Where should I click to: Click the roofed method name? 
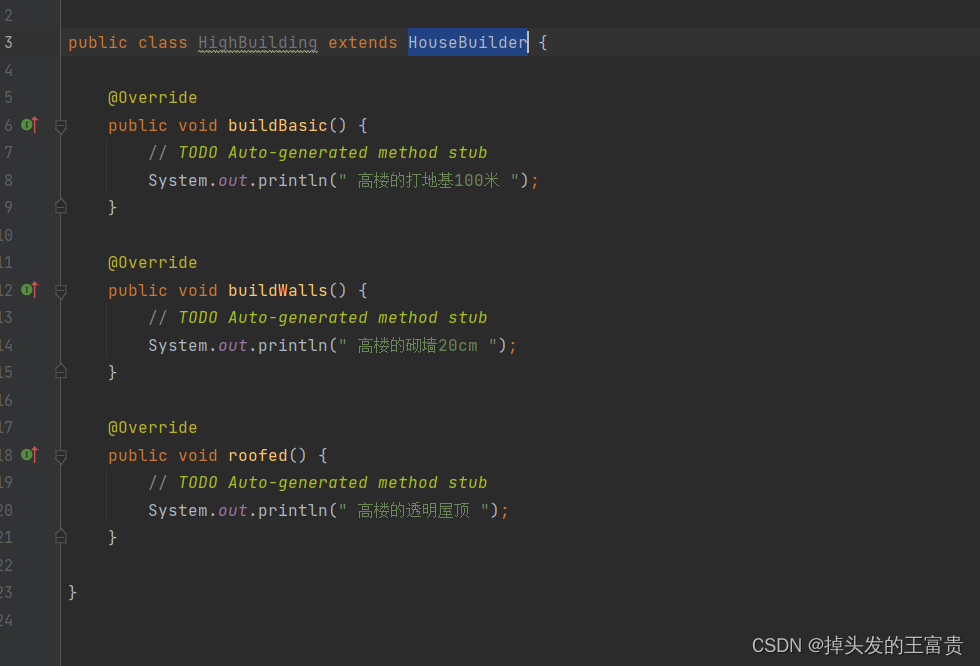[258, 455]
